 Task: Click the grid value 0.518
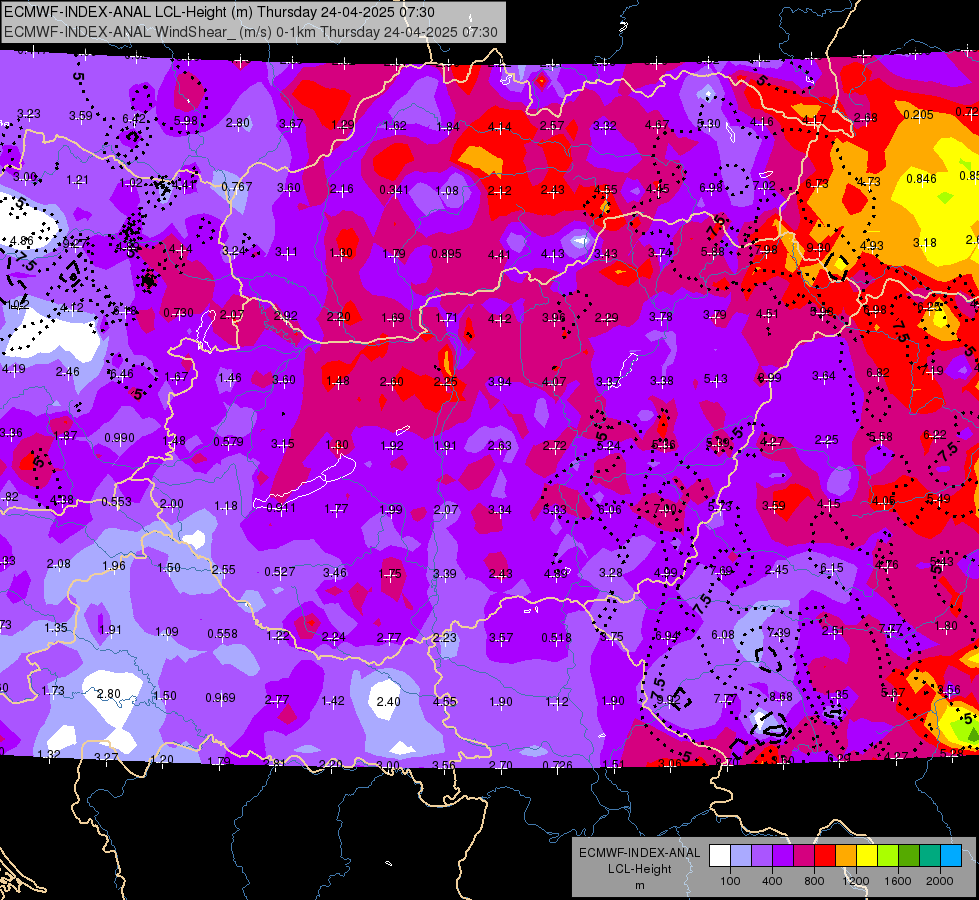(556, 637)
